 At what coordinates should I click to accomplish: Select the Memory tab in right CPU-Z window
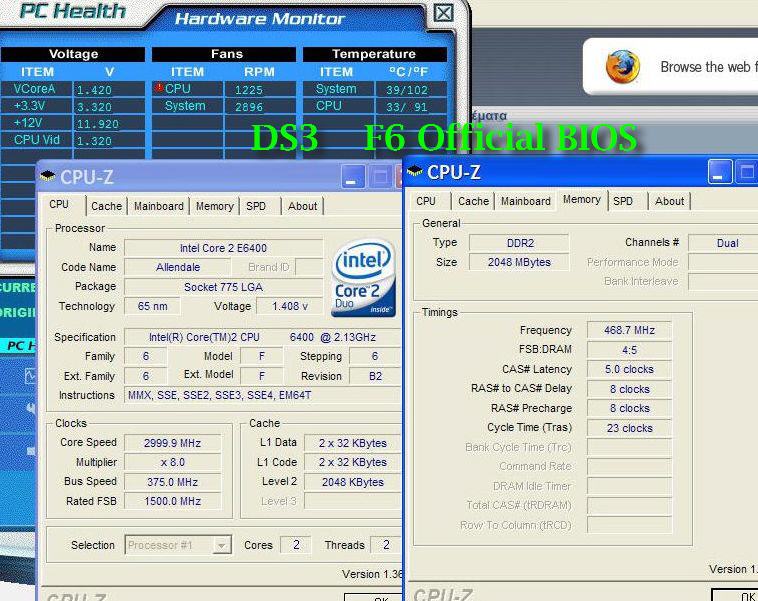pyautogui.click(x=582, y=199)
